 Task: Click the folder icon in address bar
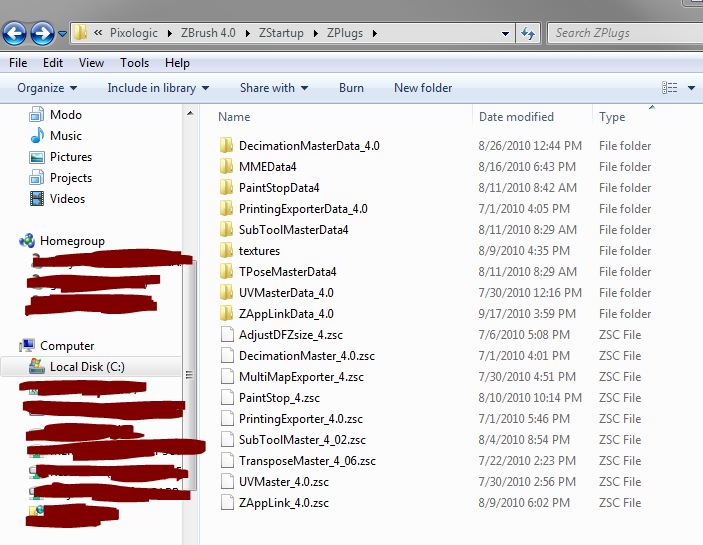81,33
